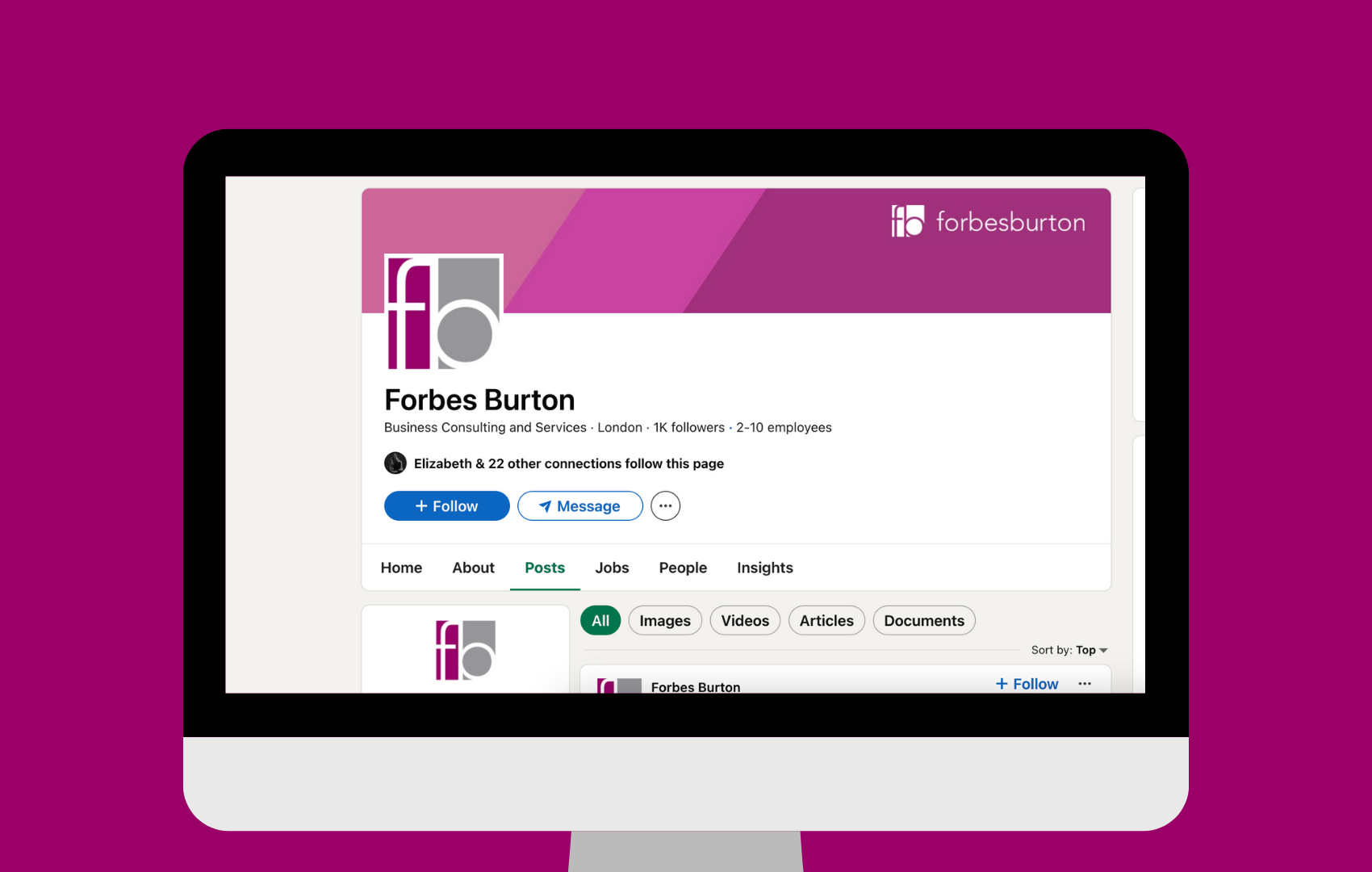View the Insights tab
The image size is (1372, 872).
(765, 568)
